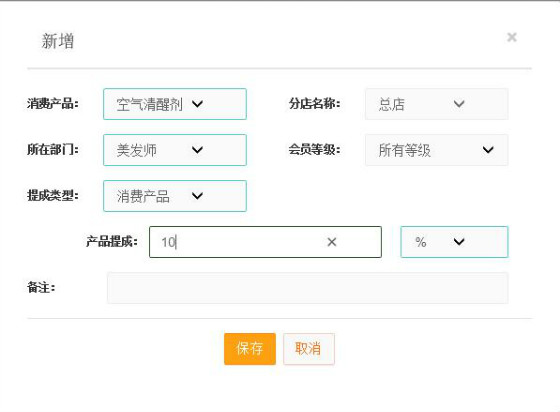Focus the 产品提成 input containing 10

[265, 242]
